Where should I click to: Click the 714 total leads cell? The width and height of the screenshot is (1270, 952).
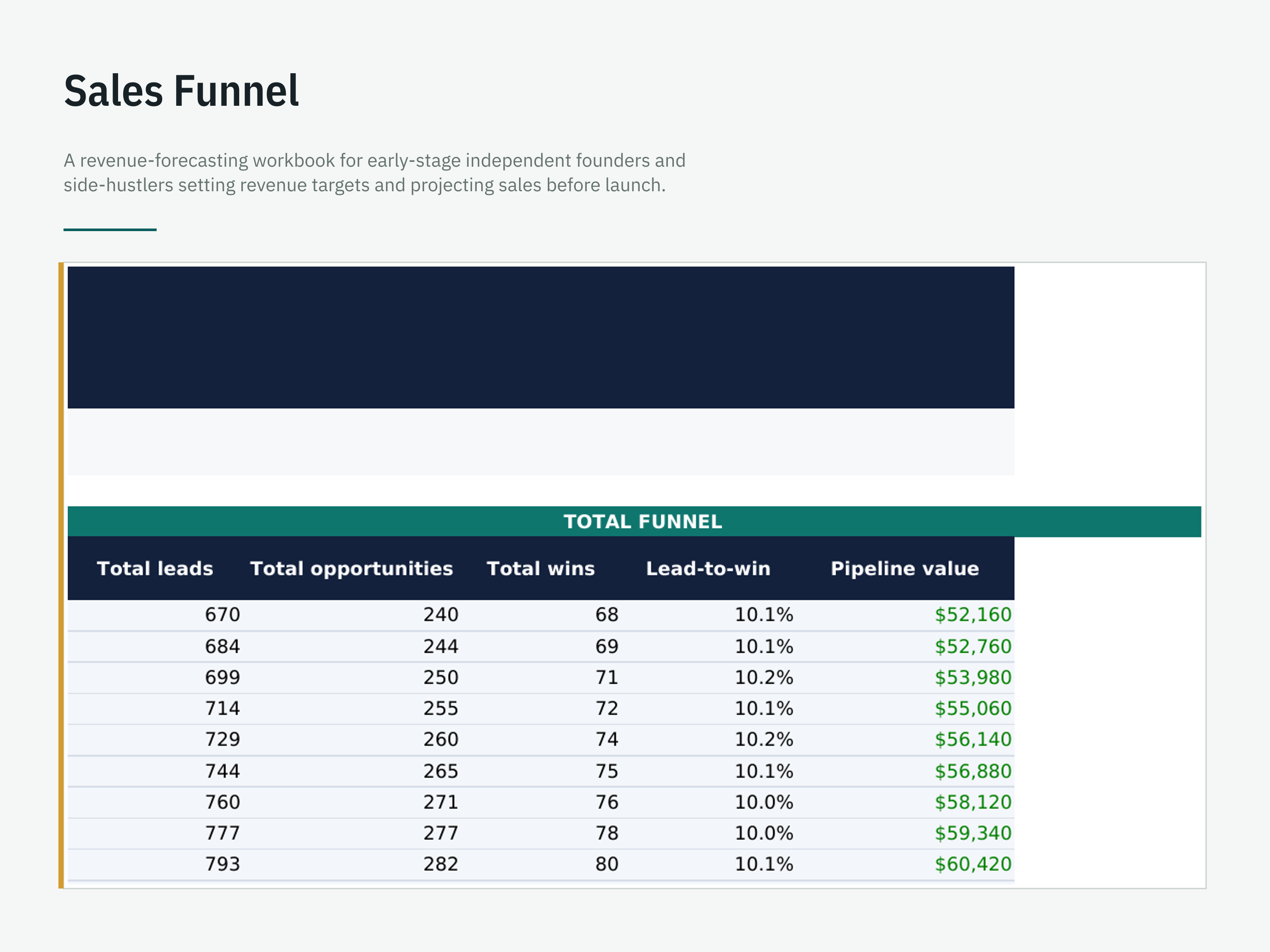click(x=222, y=708)
